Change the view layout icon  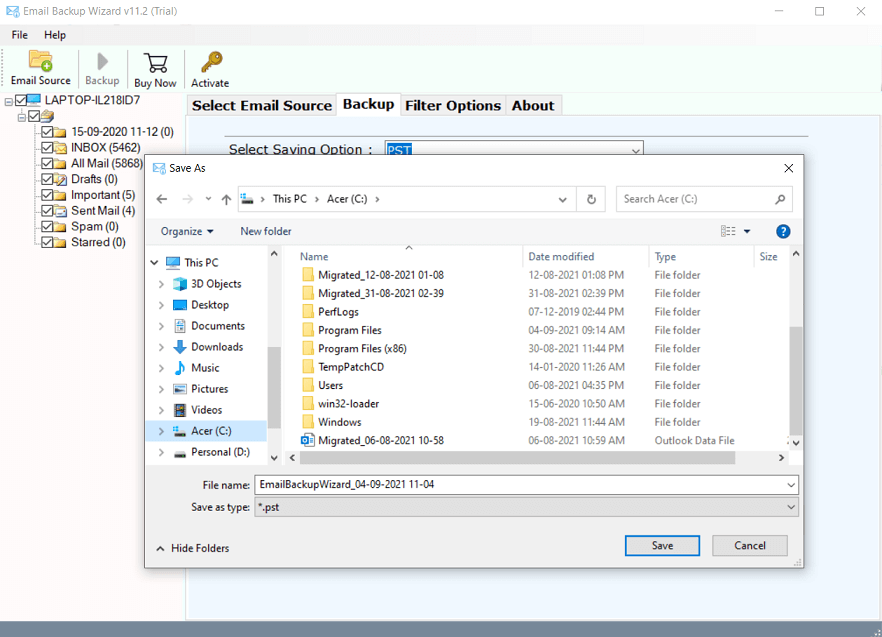[x=728, y=231]
